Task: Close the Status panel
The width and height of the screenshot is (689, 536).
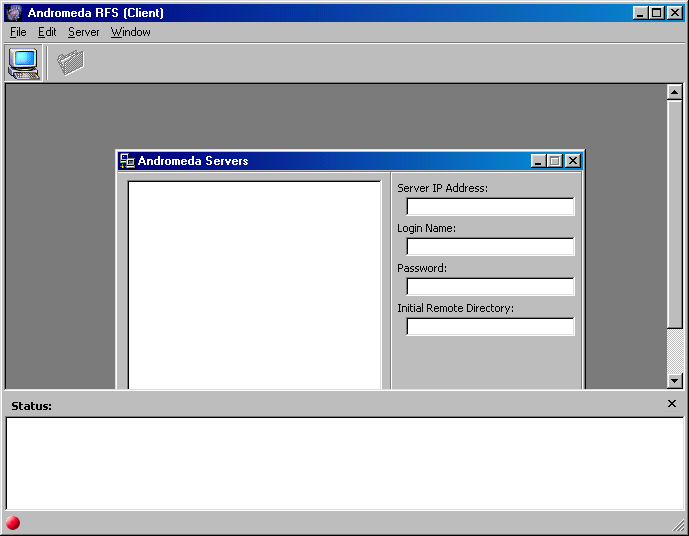Action: 672,404
